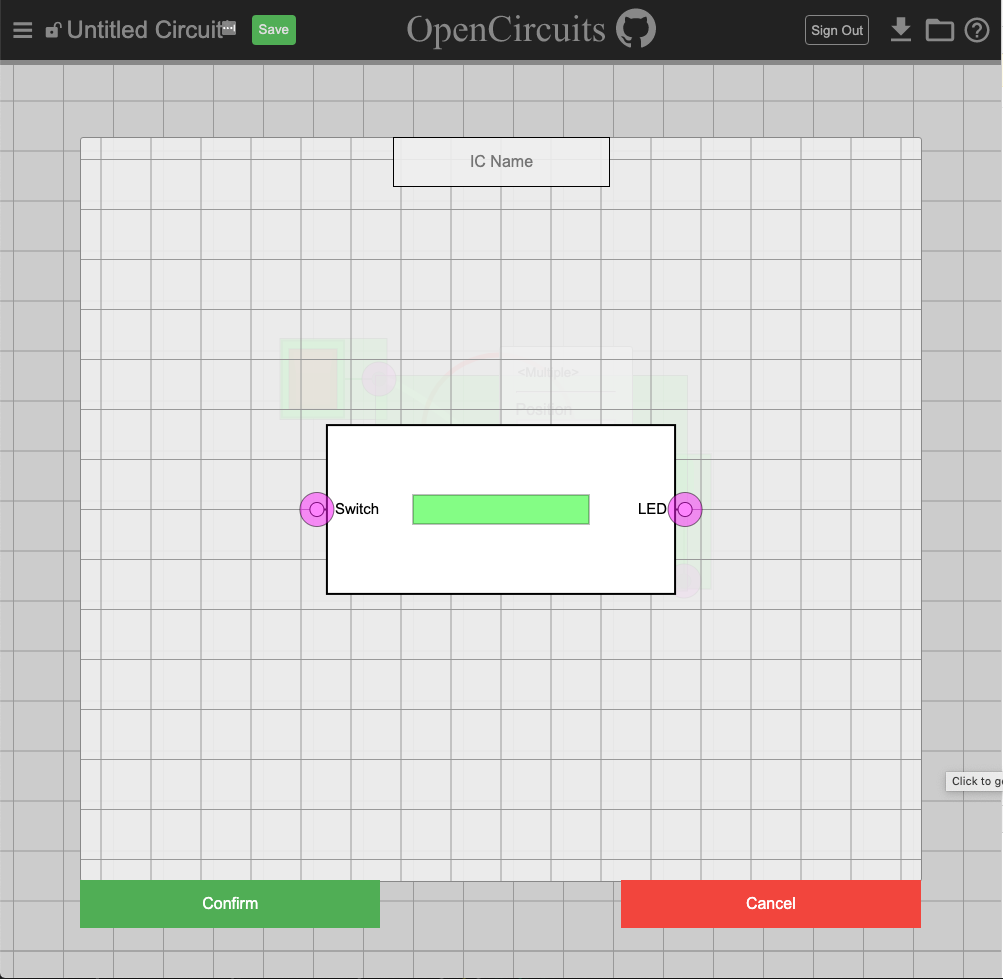Click the green display area inside the IC
Image resolution: width=1003 pixels, height=979 pixels.
(501, 509)
